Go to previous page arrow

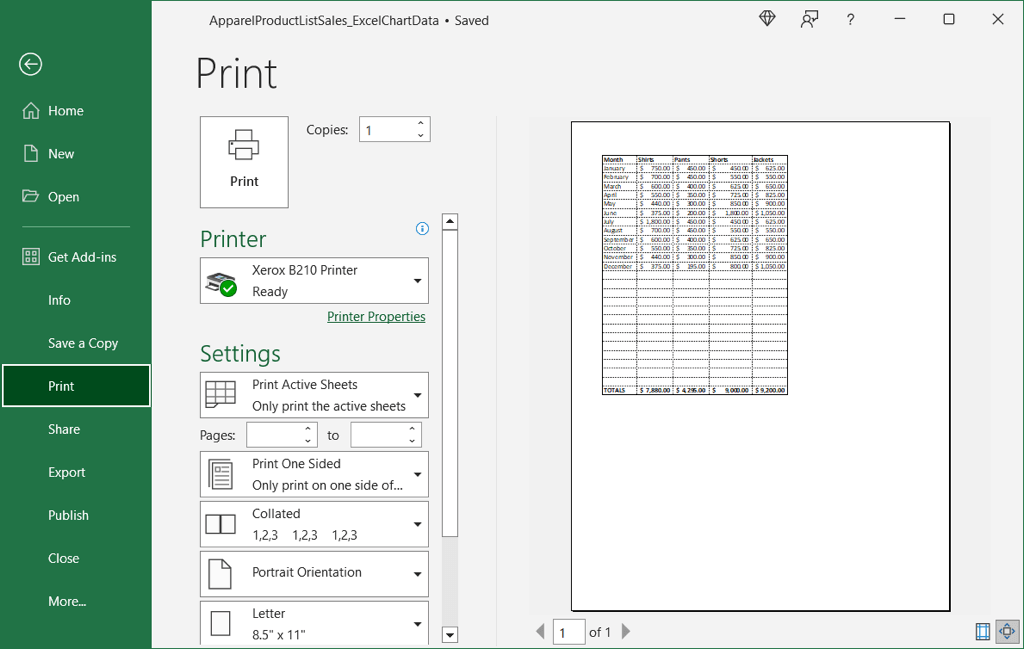point(540,632)
